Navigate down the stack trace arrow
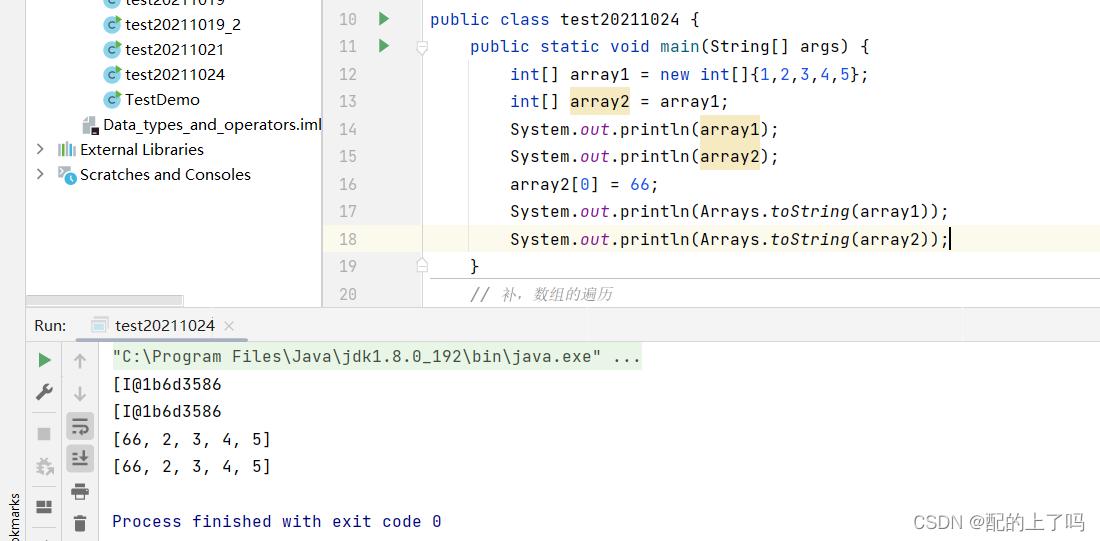The width and height of the screenshot is (1100, 541). click(80, 394)
